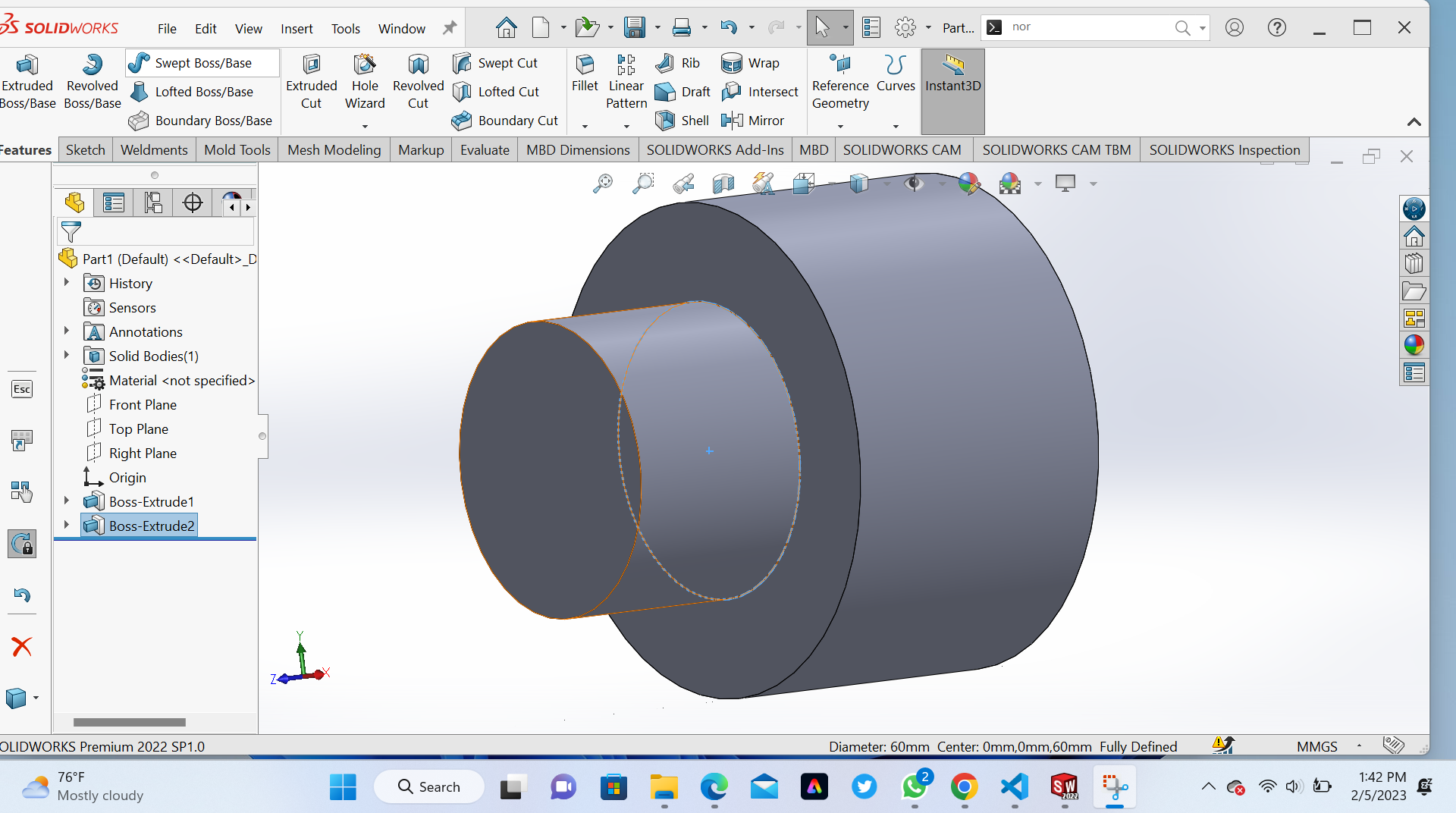Select the Wrap feature
This screenshot has width=1456, height=813.
[750, 63]
